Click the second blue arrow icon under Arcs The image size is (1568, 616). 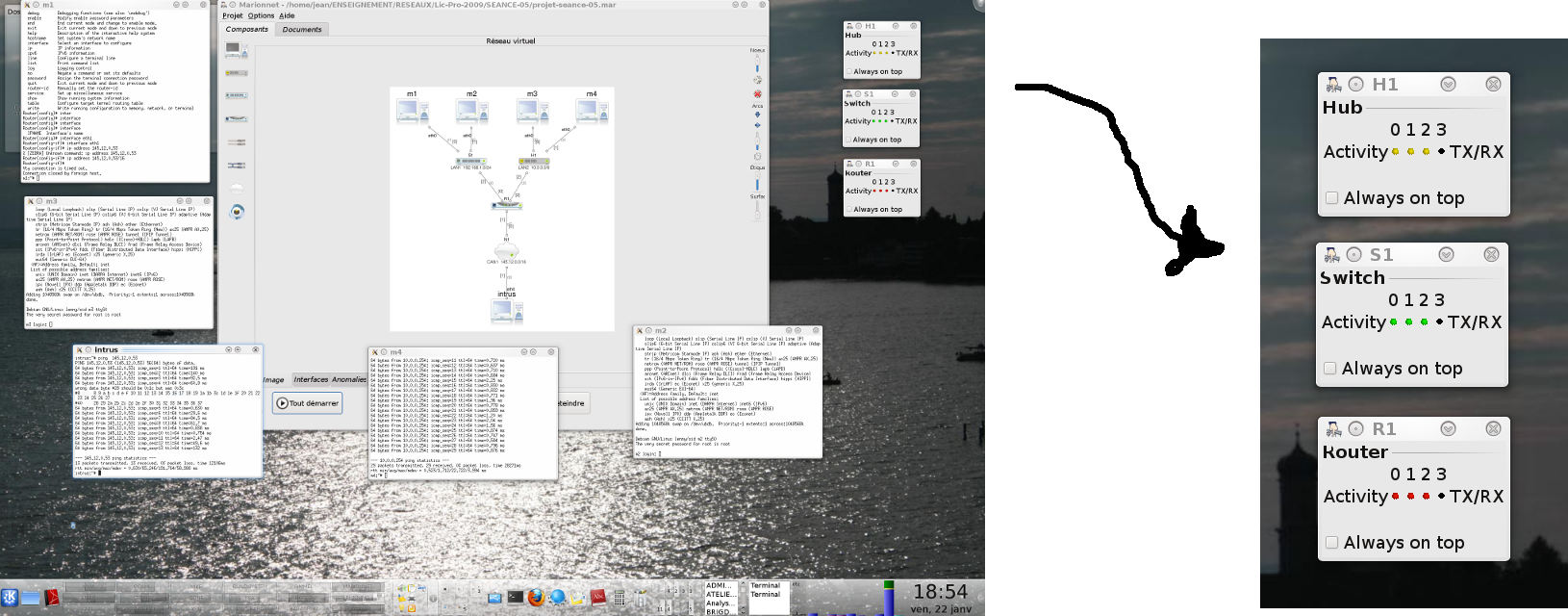tap(757, 125)
